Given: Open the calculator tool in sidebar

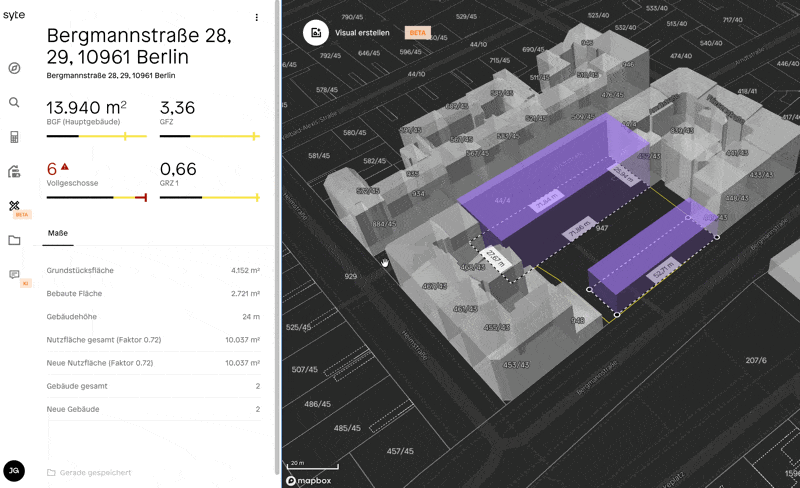Looking at the screenshot, I should click(14, 137).
